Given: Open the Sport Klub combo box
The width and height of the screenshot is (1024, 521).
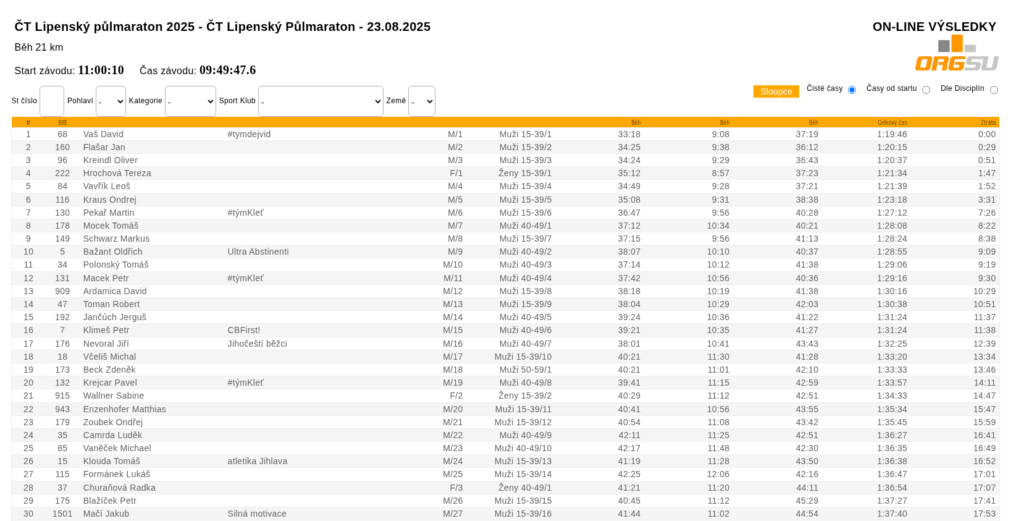Looking at the screenshot, I should (320, 101).
